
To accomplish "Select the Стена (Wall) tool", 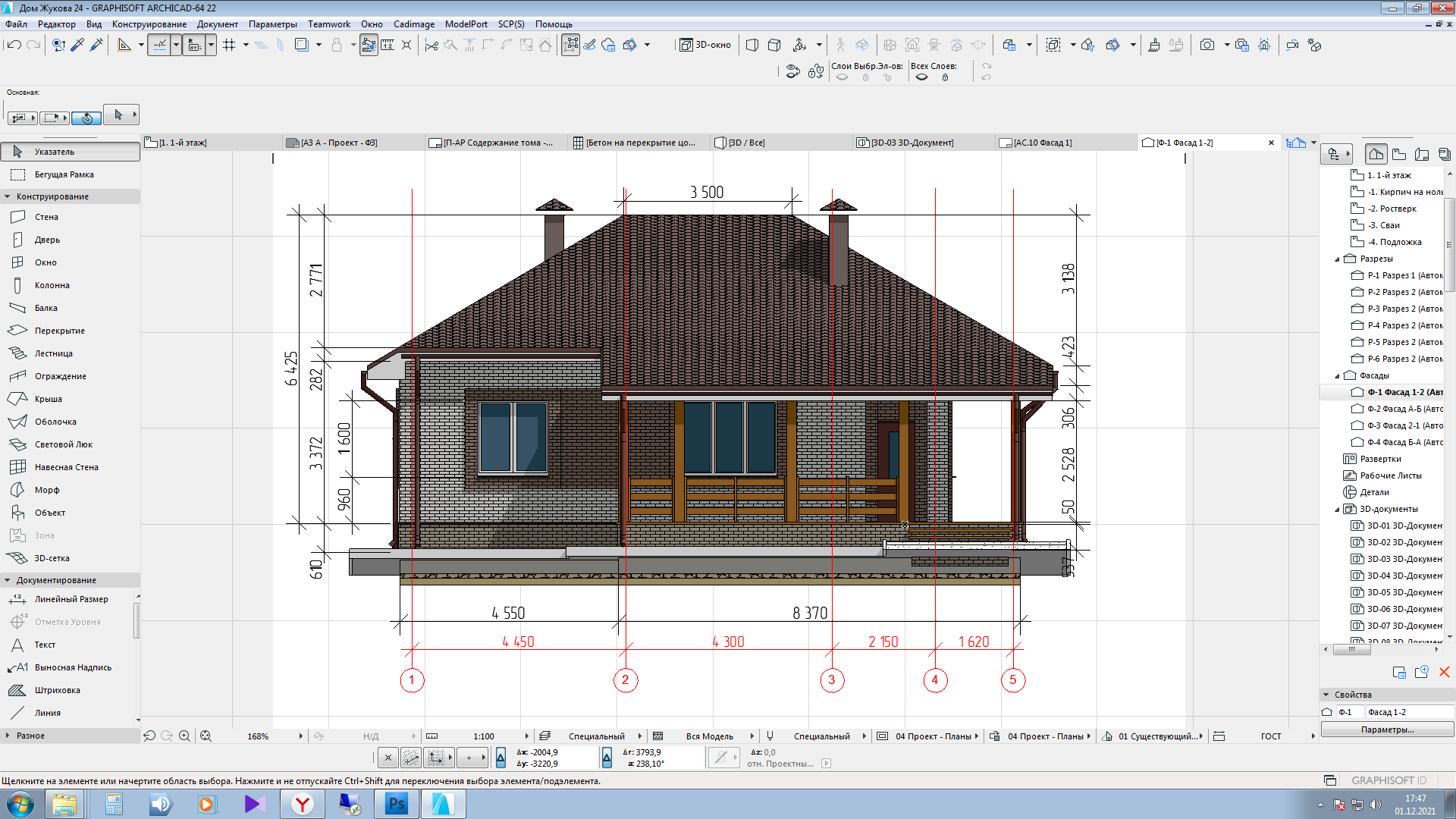I will (45, 217).
